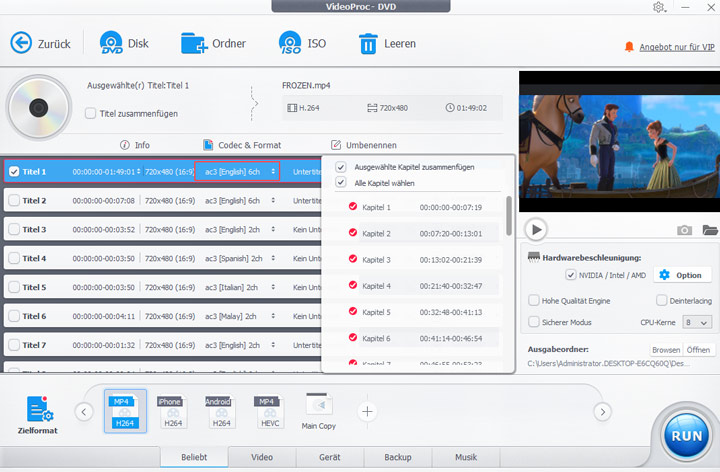This screenshot has height=472, width=720.
Task: Open the settings gear in title bar
Action: [x=657, y=8]
